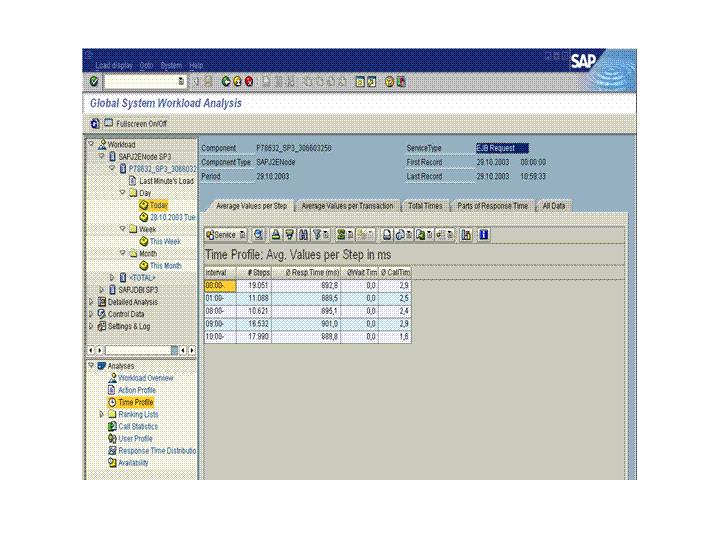Switch to Parts of Response Time tab
The height and width of the screenshot is (540, 720).
[x=492, y=205]
